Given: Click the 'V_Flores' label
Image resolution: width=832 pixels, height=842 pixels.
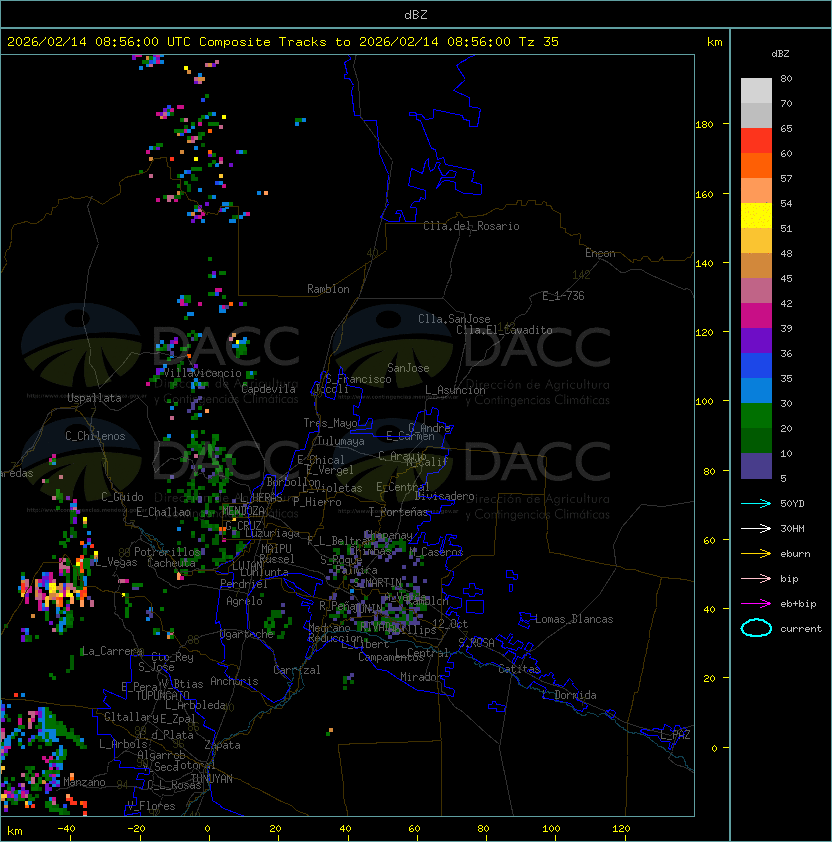Looking at the screenshot, I should pos(151,806).
